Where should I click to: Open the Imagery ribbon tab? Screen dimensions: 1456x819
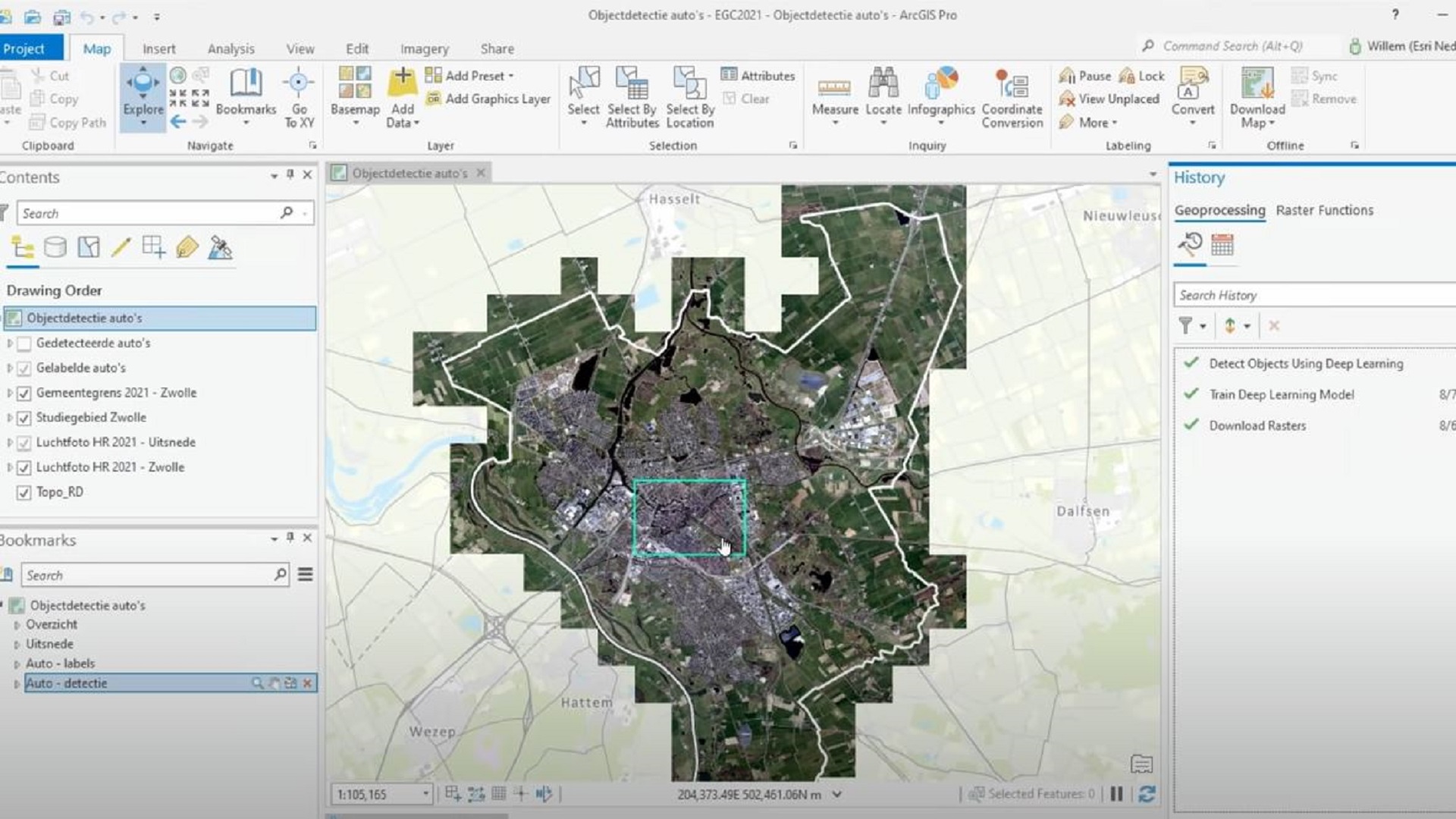(x=424, y=49)
